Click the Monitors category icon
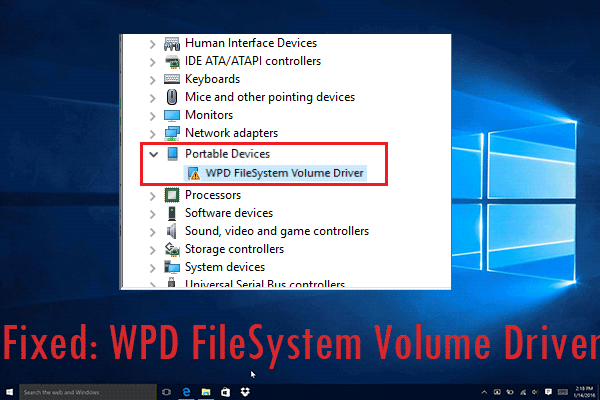The width and height of the screenshot is (600, 400). point(170,115)
